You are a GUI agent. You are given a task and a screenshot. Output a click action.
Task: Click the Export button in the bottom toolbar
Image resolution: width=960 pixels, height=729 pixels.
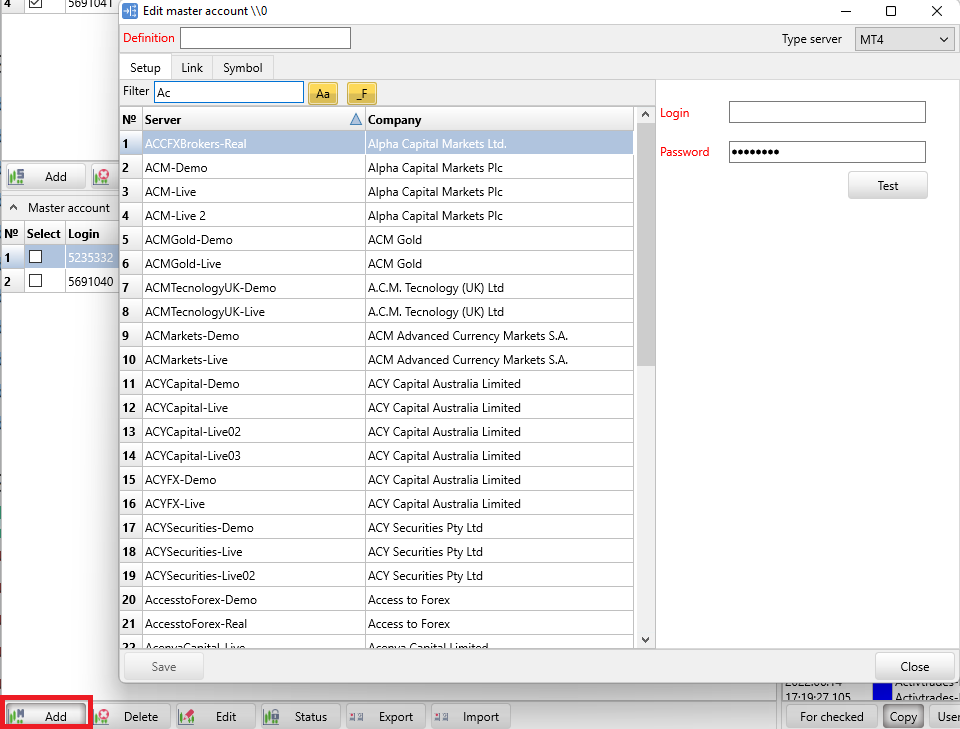click(385, 716)
